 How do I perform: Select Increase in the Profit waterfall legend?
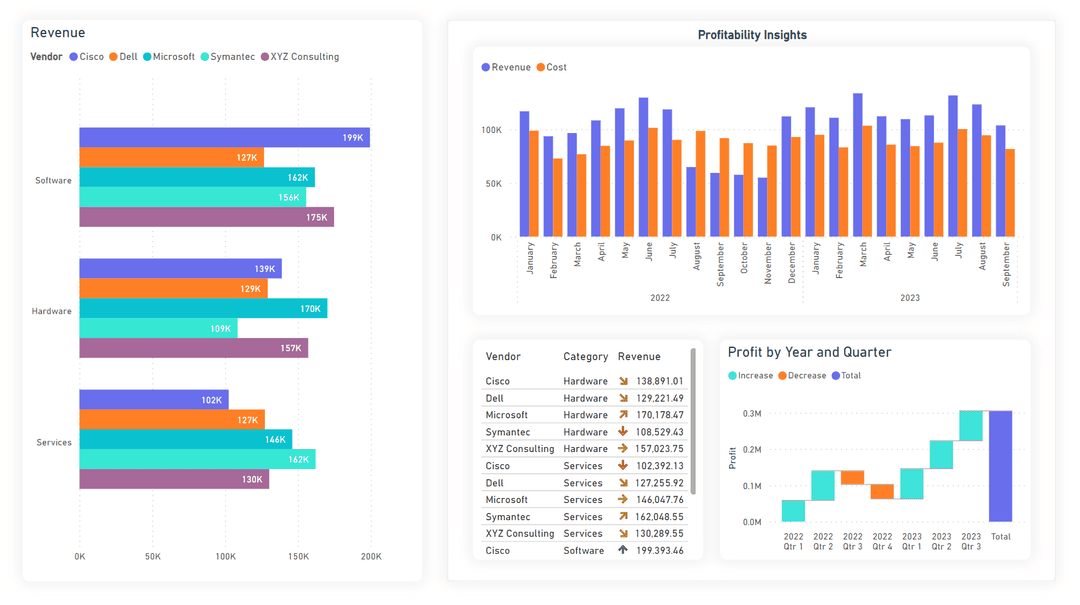pos(751,376)
